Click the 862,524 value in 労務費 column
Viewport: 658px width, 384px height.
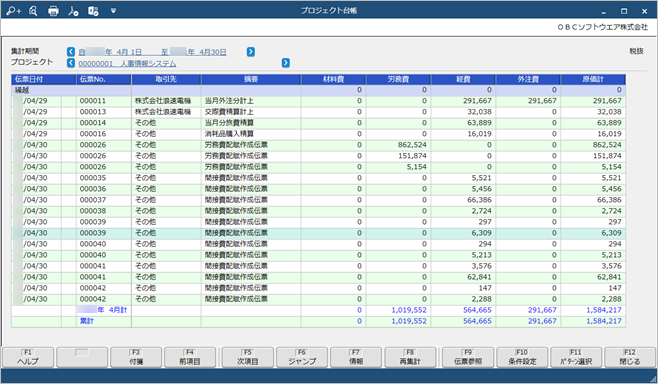pyautogui.click(x=412, y=145)
